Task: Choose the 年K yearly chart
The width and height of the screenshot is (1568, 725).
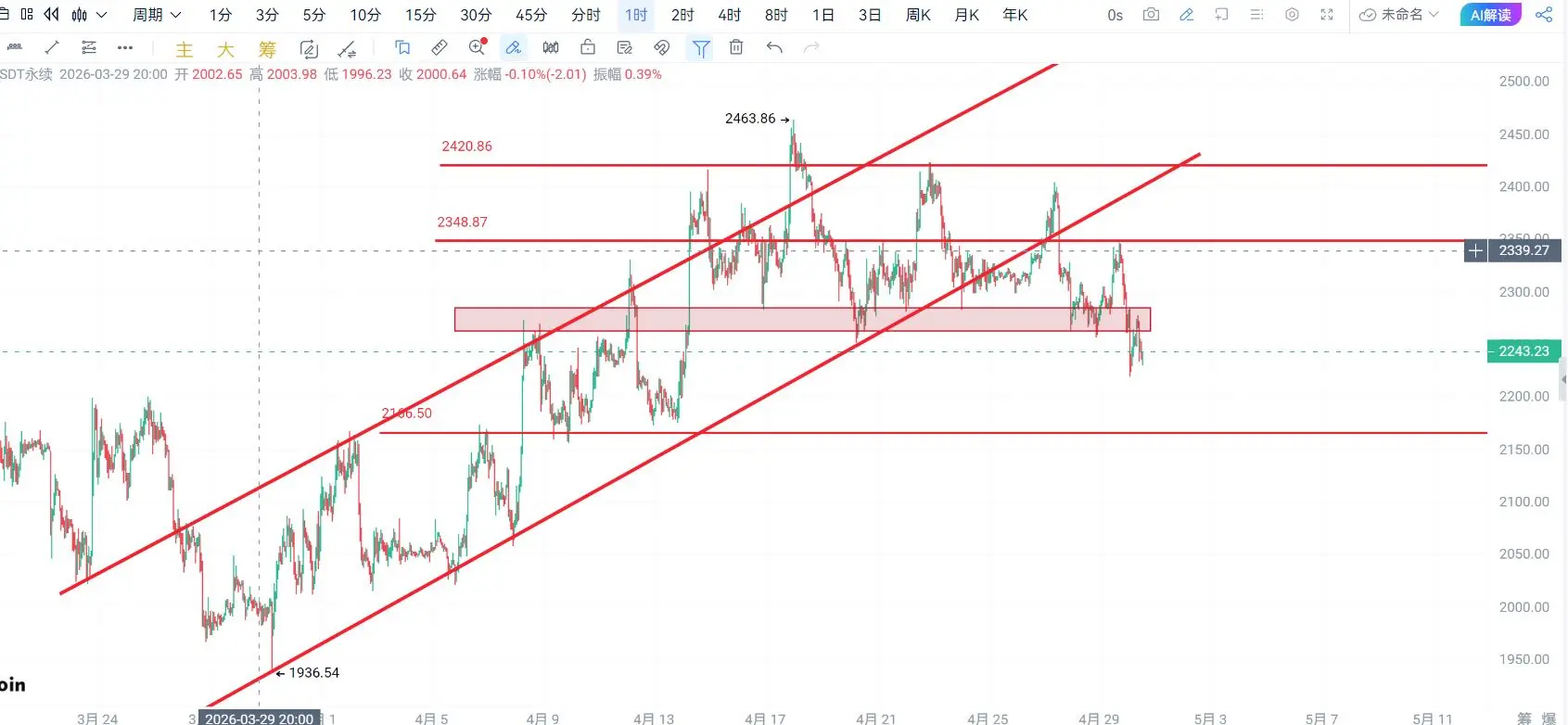Action: [x=1015, y=15]
